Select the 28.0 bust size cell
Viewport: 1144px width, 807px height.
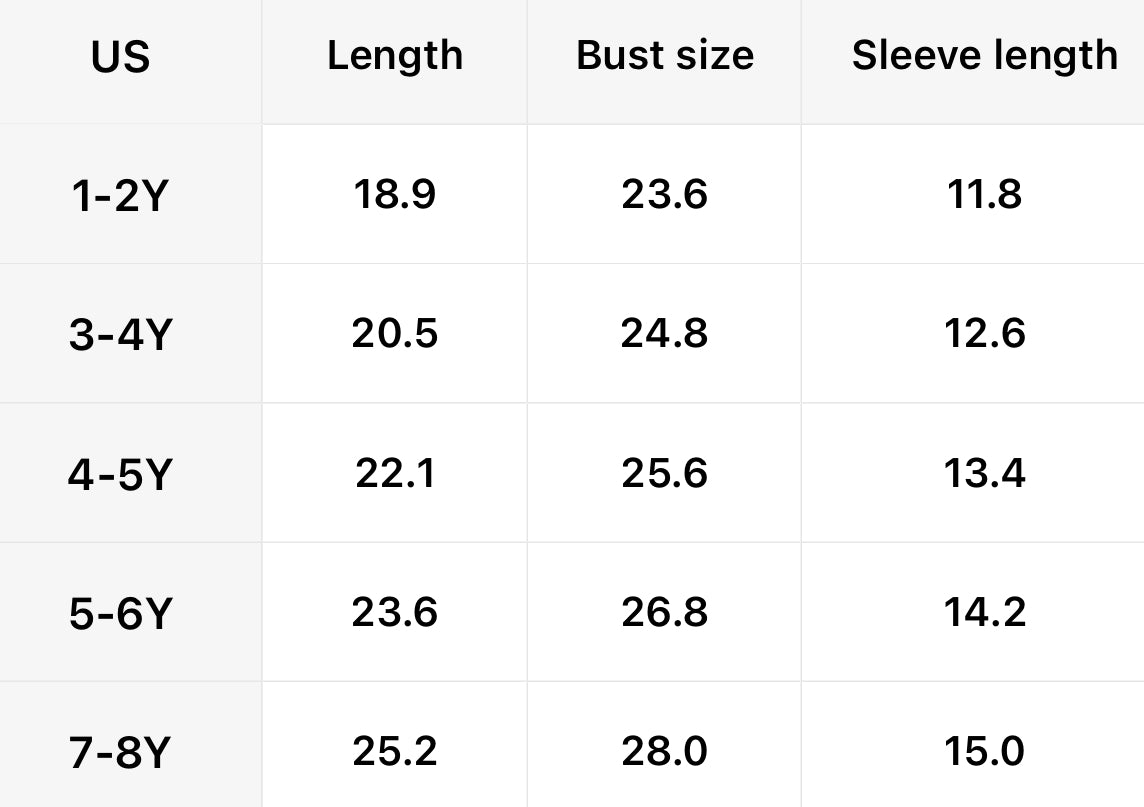pos(665,750)
